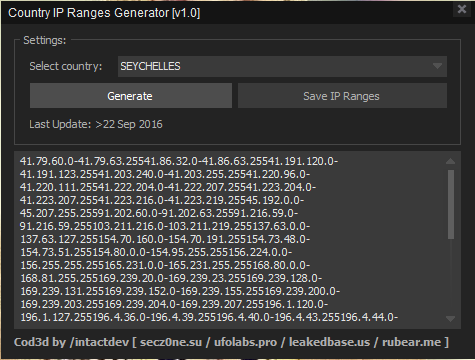Click the IP line starting '196.1.127.255'
Image resolution: width=475 pixels, height=360 pixels.
pyautogui.click(x=209, y=317)
